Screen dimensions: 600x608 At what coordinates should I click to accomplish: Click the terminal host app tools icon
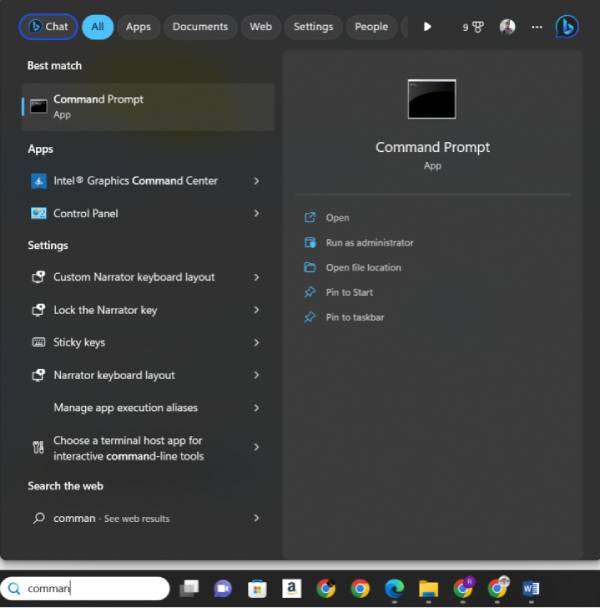coord(38,447)
